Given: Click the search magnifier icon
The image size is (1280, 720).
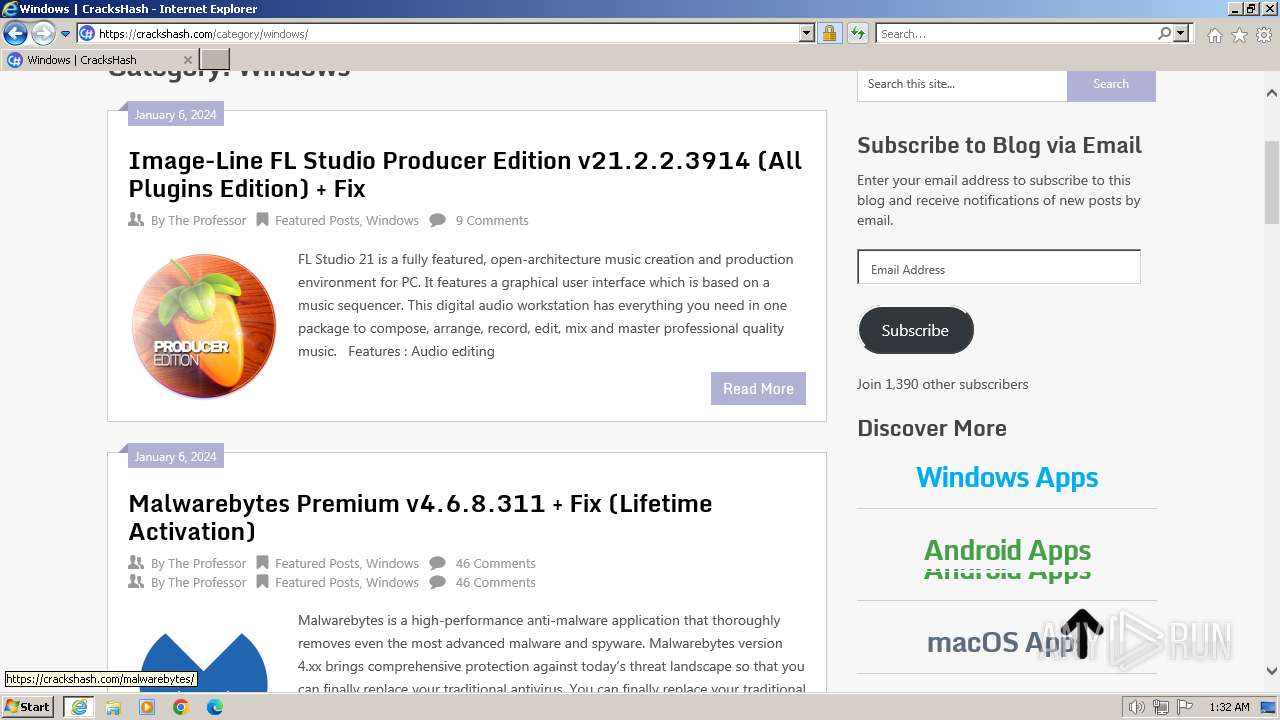Looking at the screenshot, I should click(1164, 34).
